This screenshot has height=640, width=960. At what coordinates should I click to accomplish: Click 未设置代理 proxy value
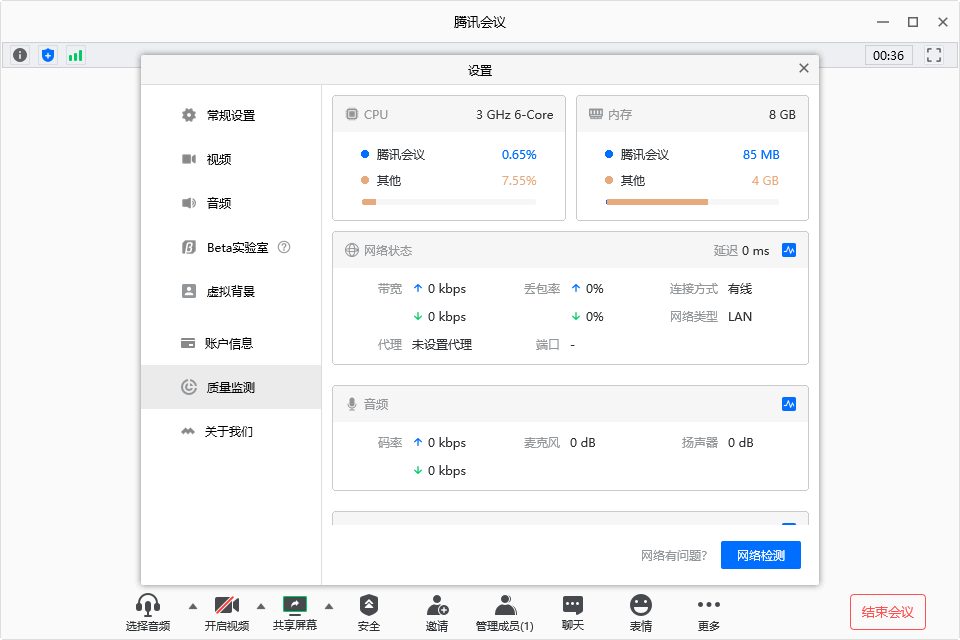[x=441, y=345]
